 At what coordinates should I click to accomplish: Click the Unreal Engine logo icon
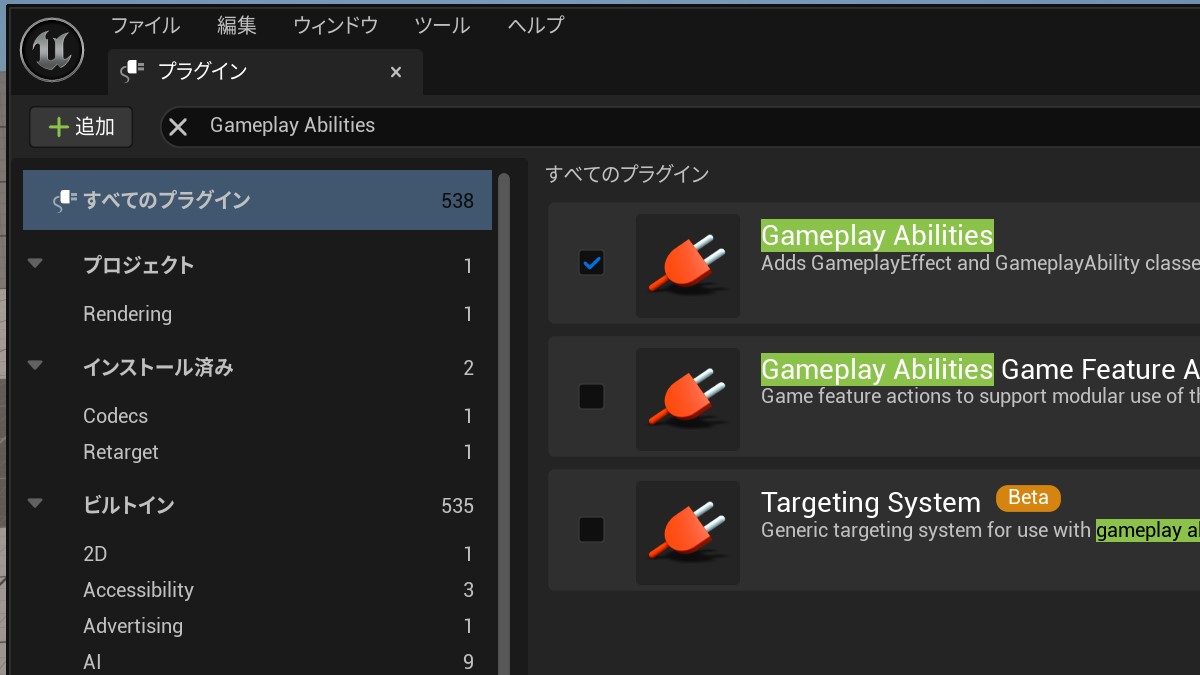click(x=52, y=50)
